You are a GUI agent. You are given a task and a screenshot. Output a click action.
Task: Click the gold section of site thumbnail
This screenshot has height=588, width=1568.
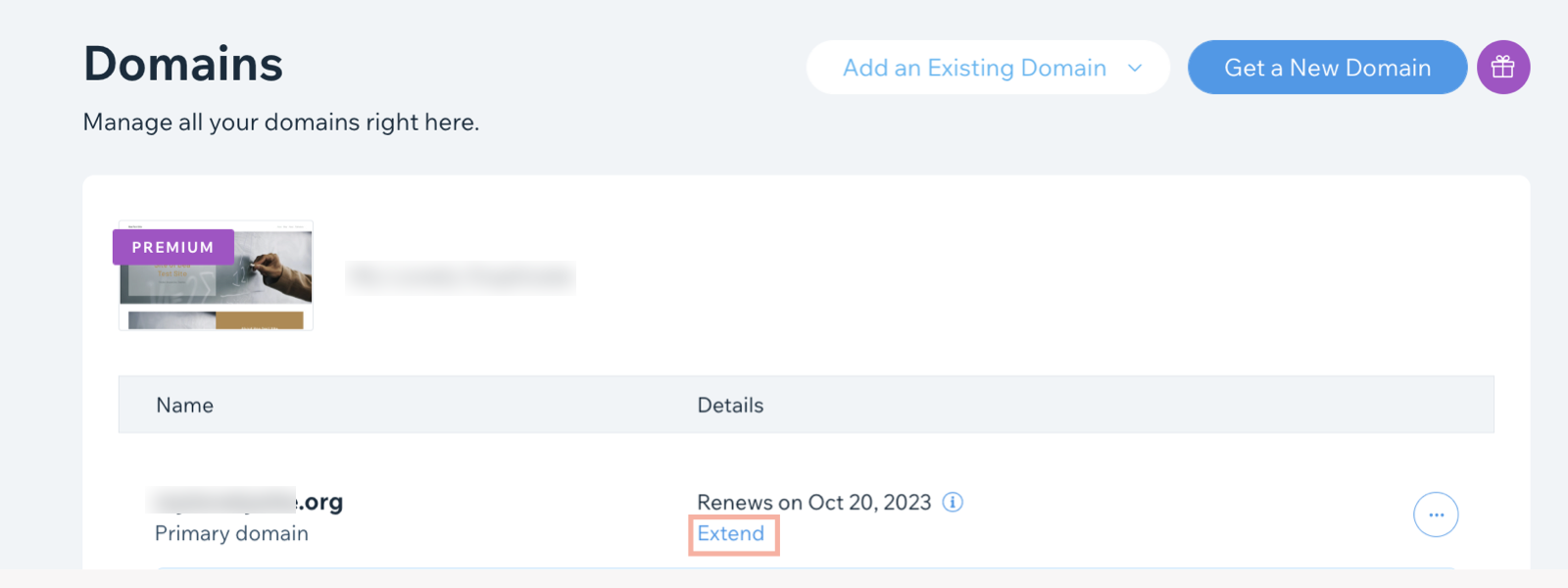(259, 320)
